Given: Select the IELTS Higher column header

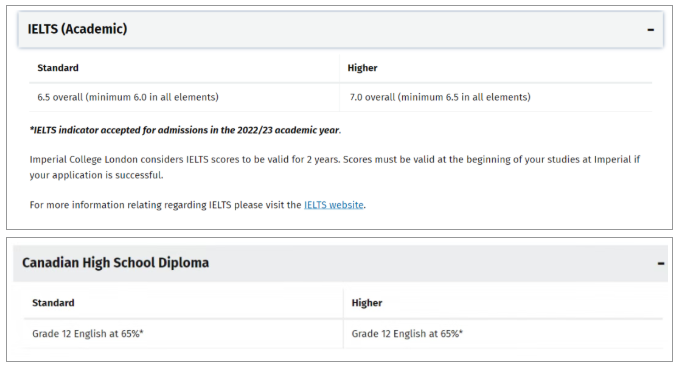Looking at the screenshot, I should [362, 68].
